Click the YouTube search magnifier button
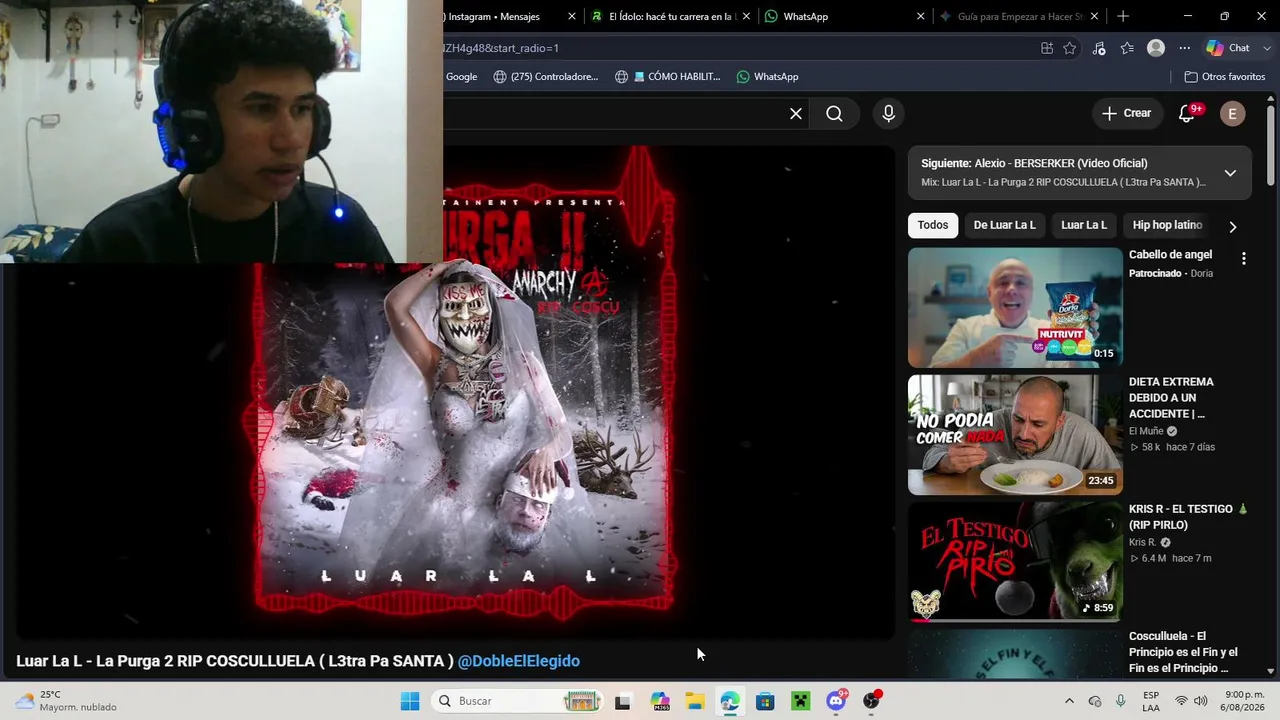 [834, 114]
